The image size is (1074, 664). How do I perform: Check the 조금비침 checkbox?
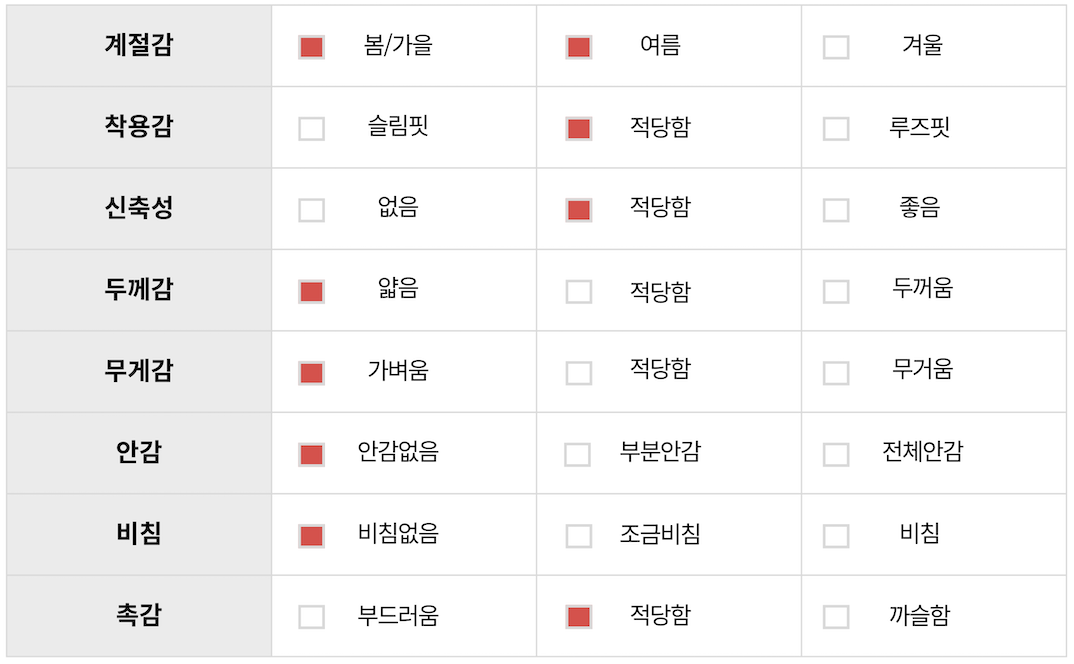578,536
